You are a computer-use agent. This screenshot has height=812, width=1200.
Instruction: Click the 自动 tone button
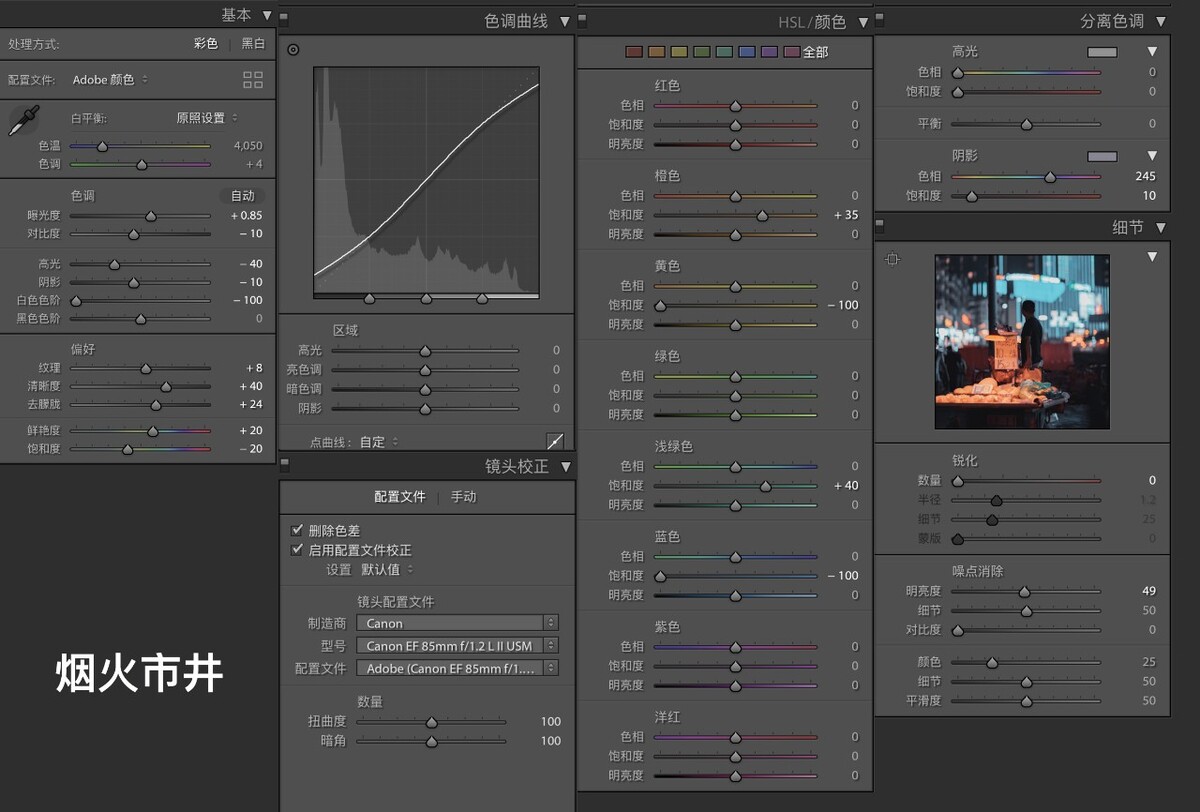243,196
